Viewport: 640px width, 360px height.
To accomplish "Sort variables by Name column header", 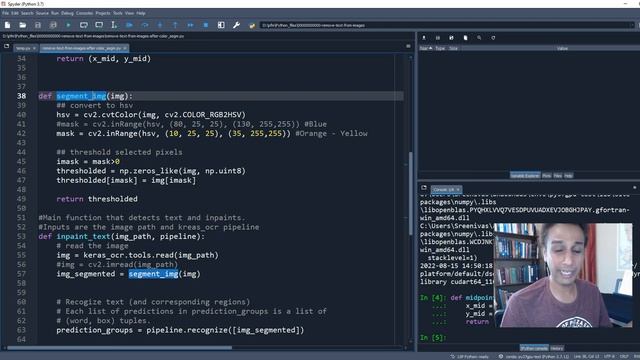I will (426, 48).
